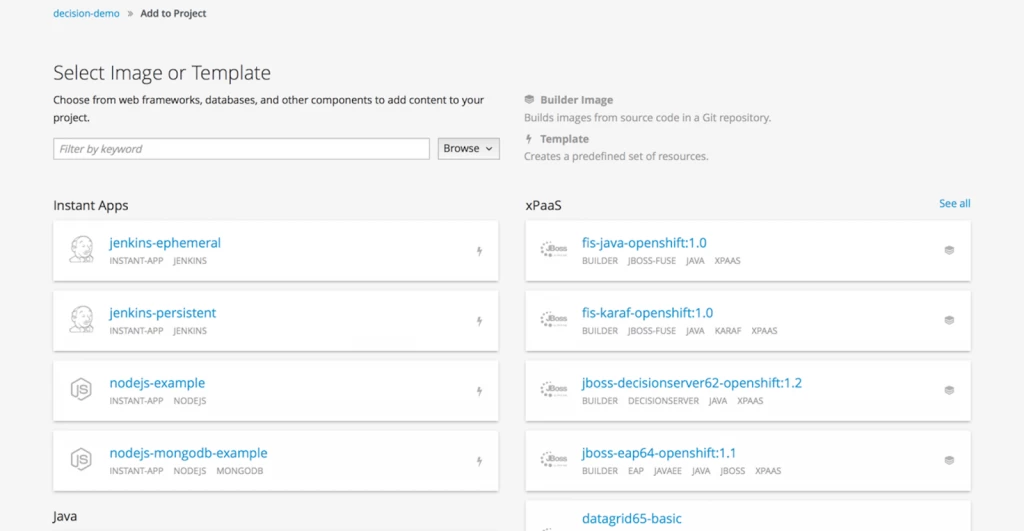Click the Add to Project breadcrumb text
The image size is (1024, 531).
coord(173,13)
